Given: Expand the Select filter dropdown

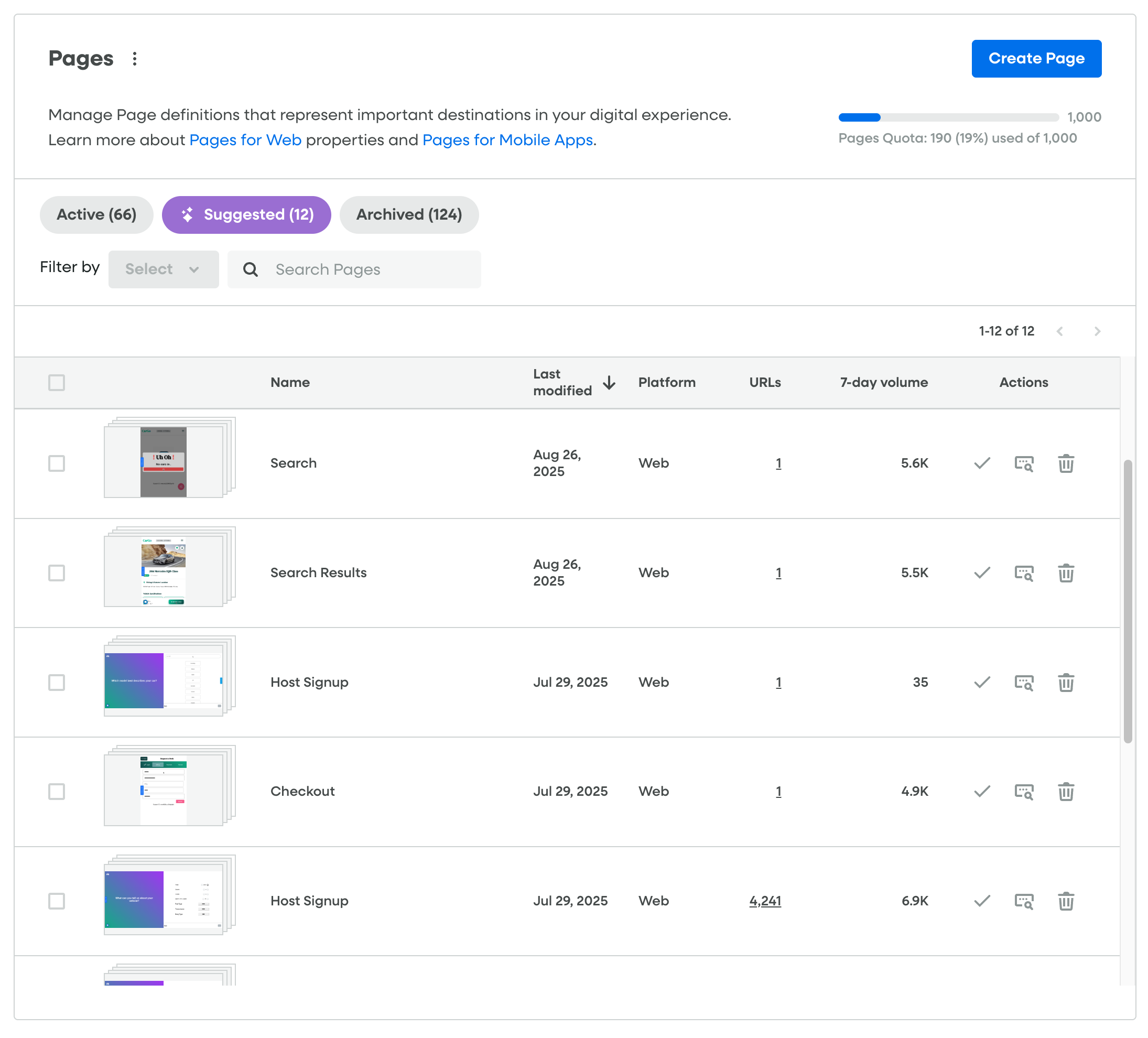Looking at the screenshot, I should (x=164, y=269).
